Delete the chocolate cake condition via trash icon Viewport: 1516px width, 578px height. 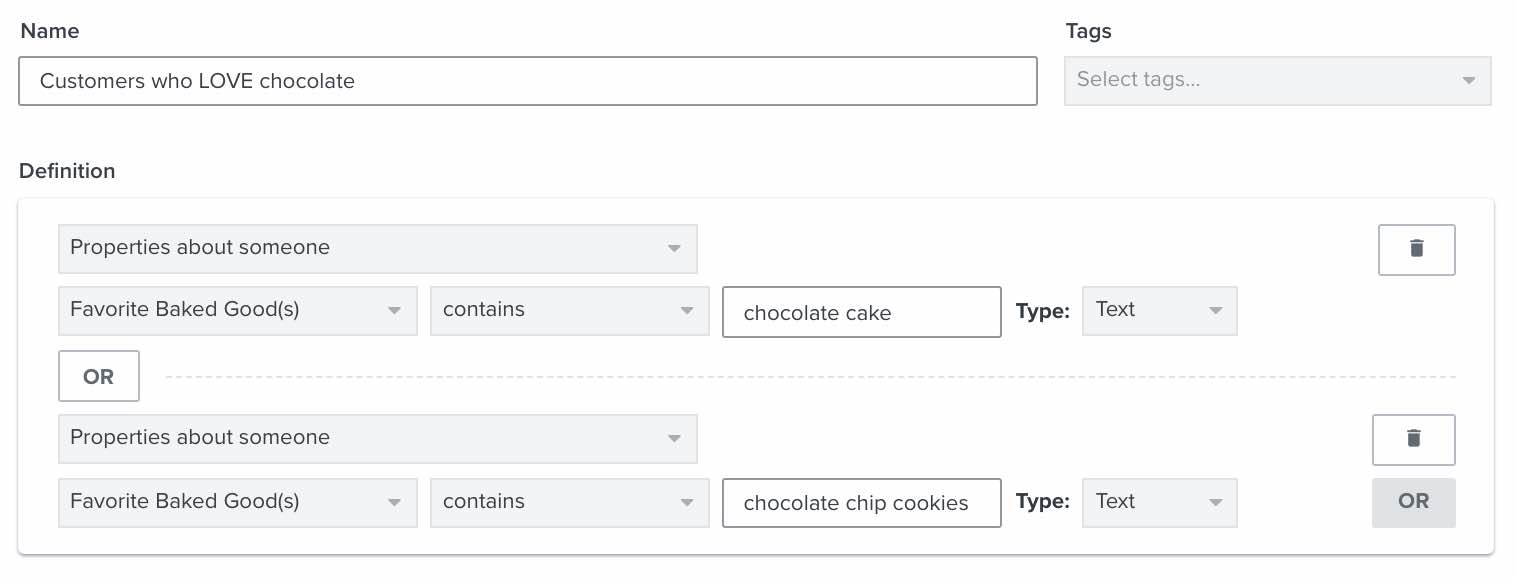pos(1416,249)
